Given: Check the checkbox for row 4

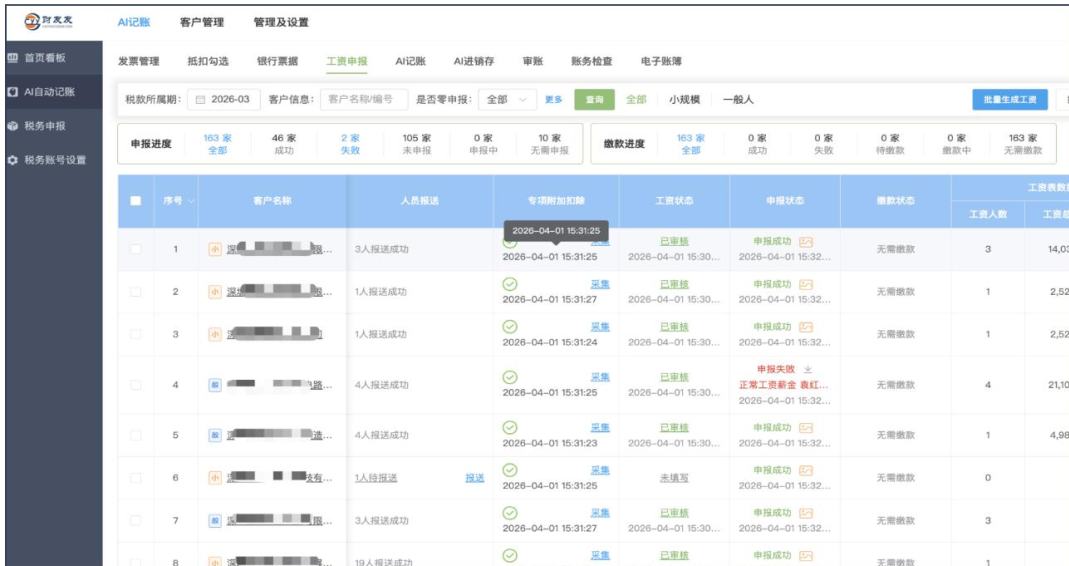Looking at the screenshot, I should coord(136,385).
